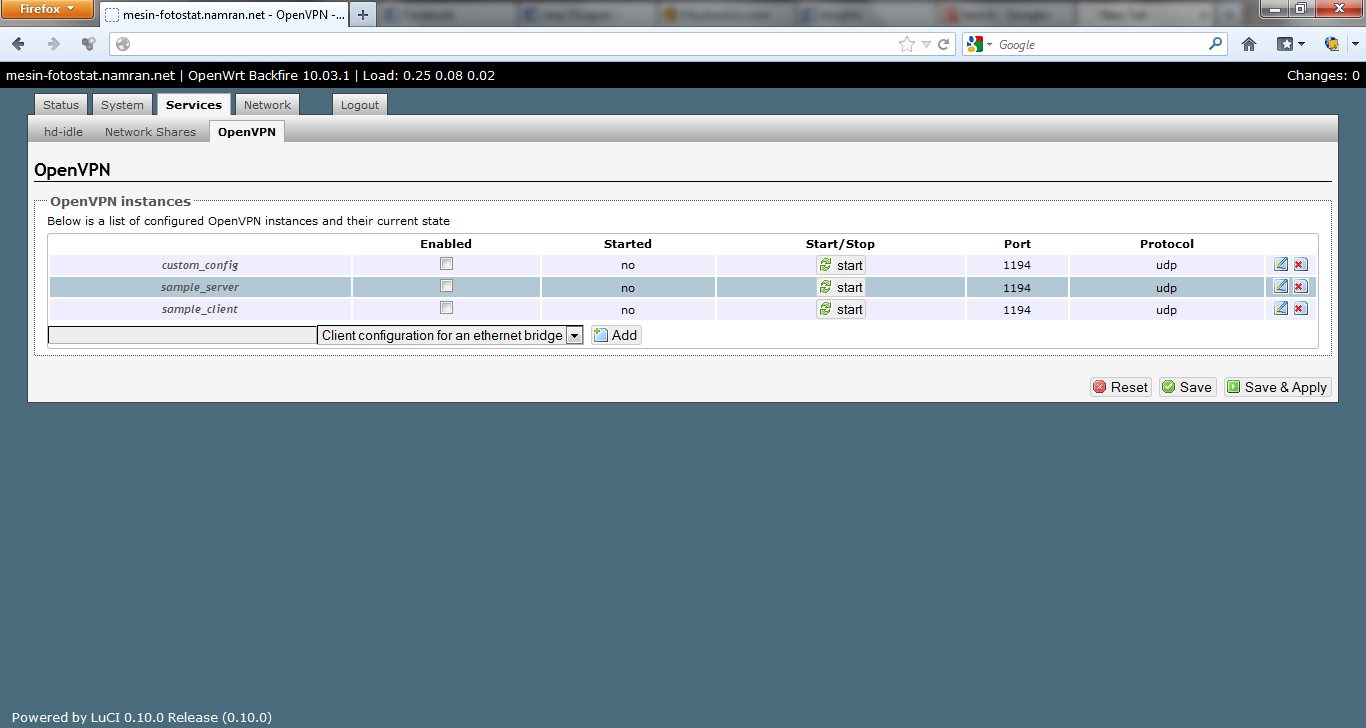
Task: Edit the sample_server instance
Action: point(1281,287)
